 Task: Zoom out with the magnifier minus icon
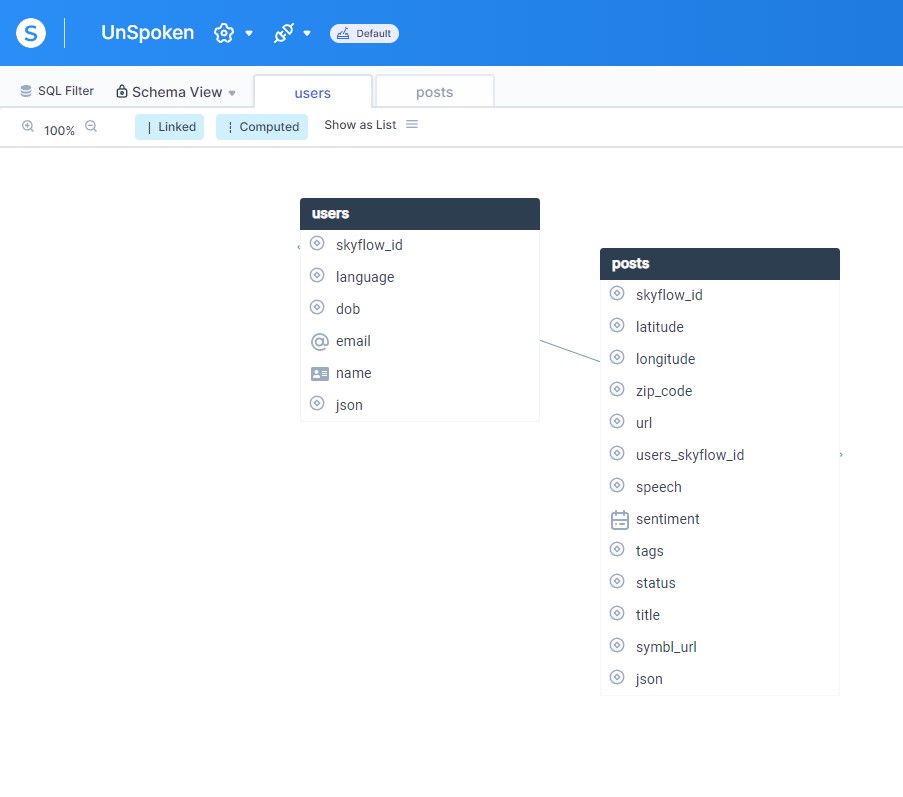click(91, 126)
